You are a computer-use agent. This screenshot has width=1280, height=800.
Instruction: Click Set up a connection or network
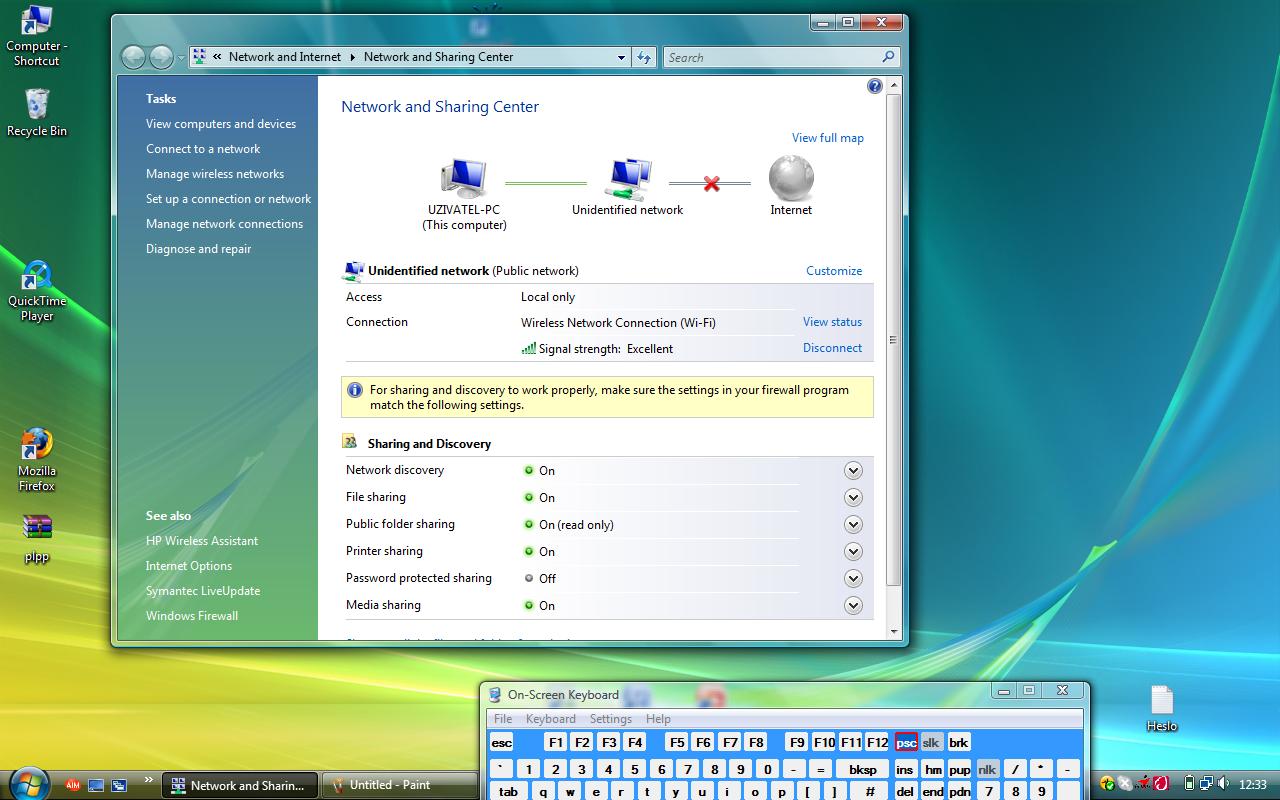[228, 199]
